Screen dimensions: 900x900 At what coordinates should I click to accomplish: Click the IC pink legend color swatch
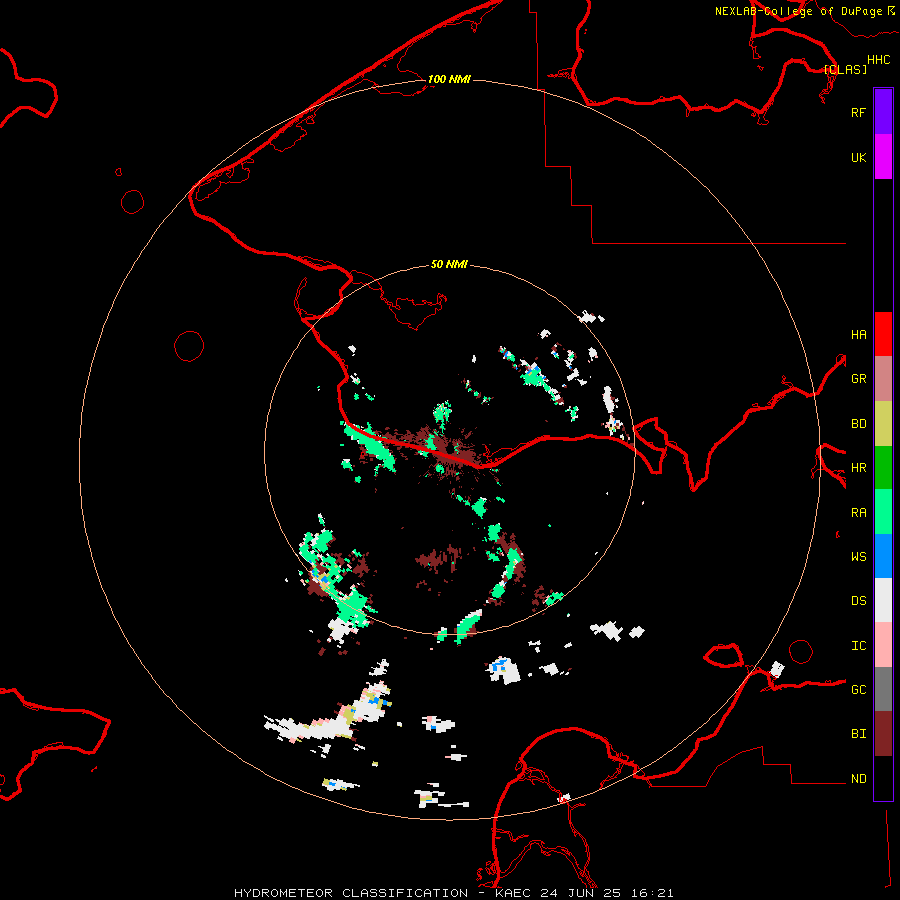click(x=883, y=645)
